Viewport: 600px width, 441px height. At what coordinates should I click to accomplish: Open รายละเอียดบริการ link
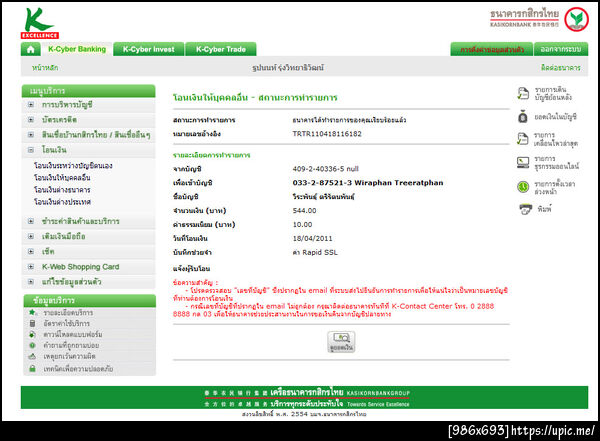pos(68,313)
